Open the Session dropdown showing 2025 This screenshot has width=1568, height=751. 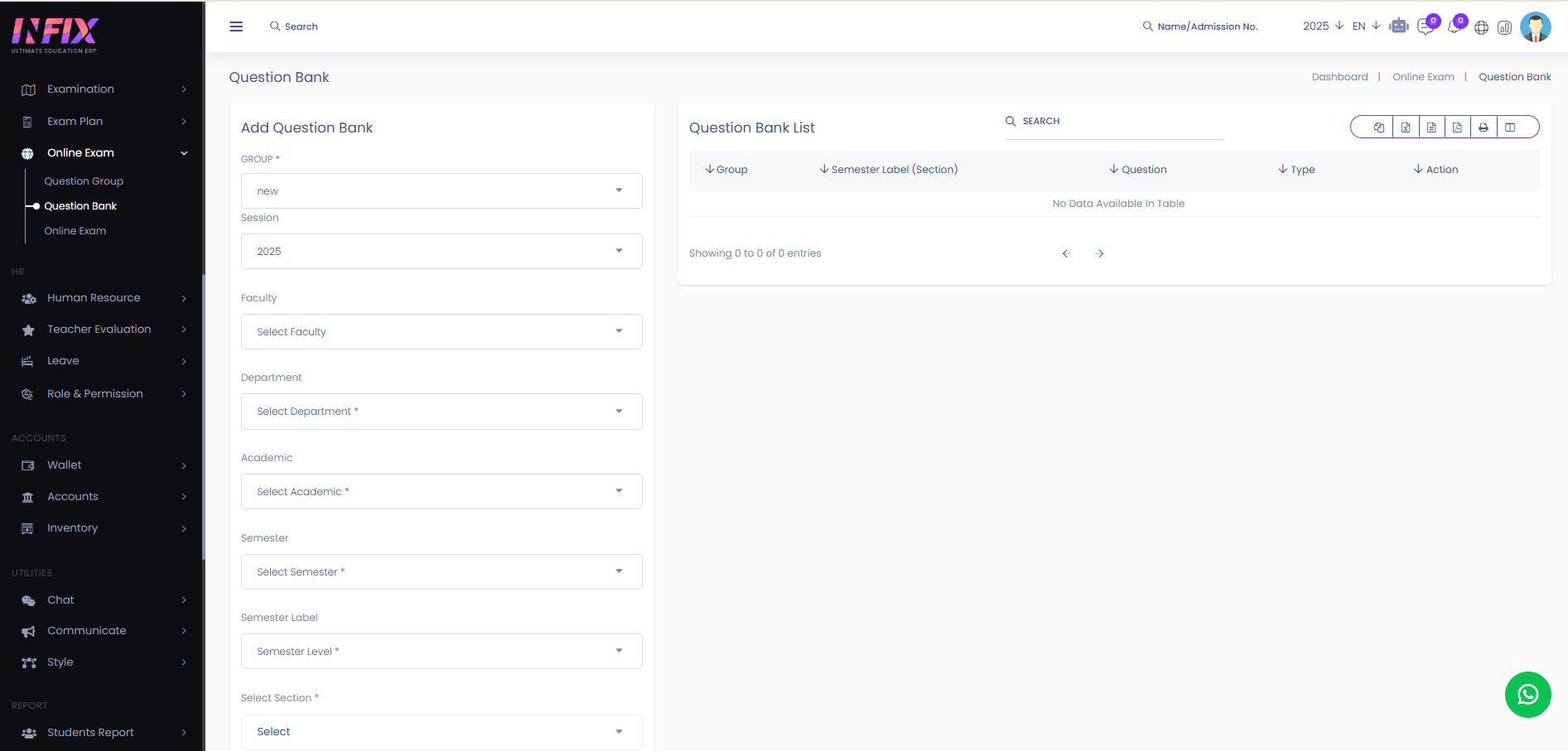point(441,251)
